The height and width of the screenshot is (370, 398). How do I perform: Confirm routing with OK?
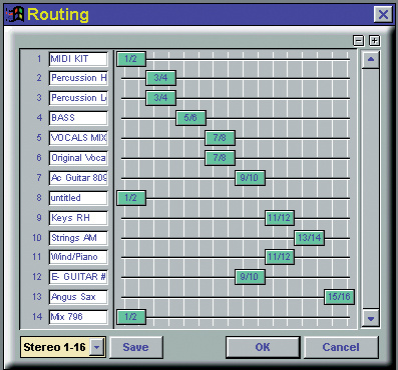(263, 347)
